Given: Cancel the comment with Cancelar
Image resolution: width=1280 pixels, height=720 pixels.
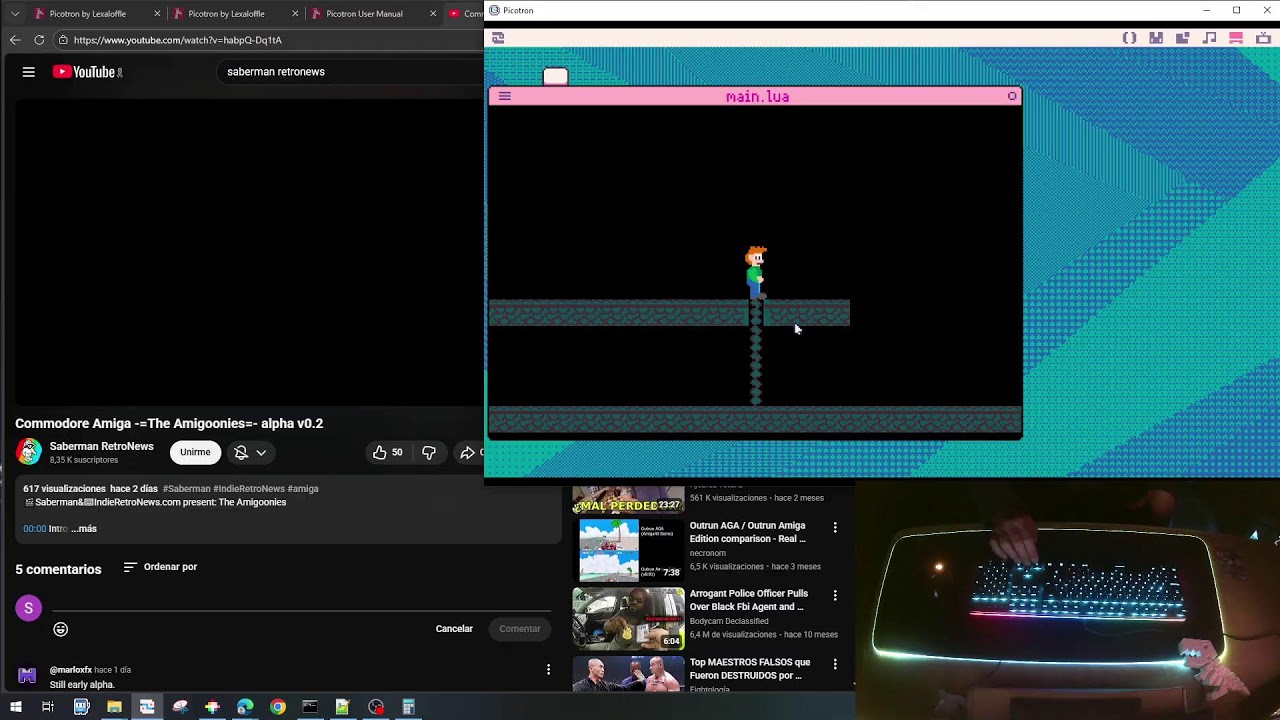Looking at the screenshot, I should click(454, 629).
